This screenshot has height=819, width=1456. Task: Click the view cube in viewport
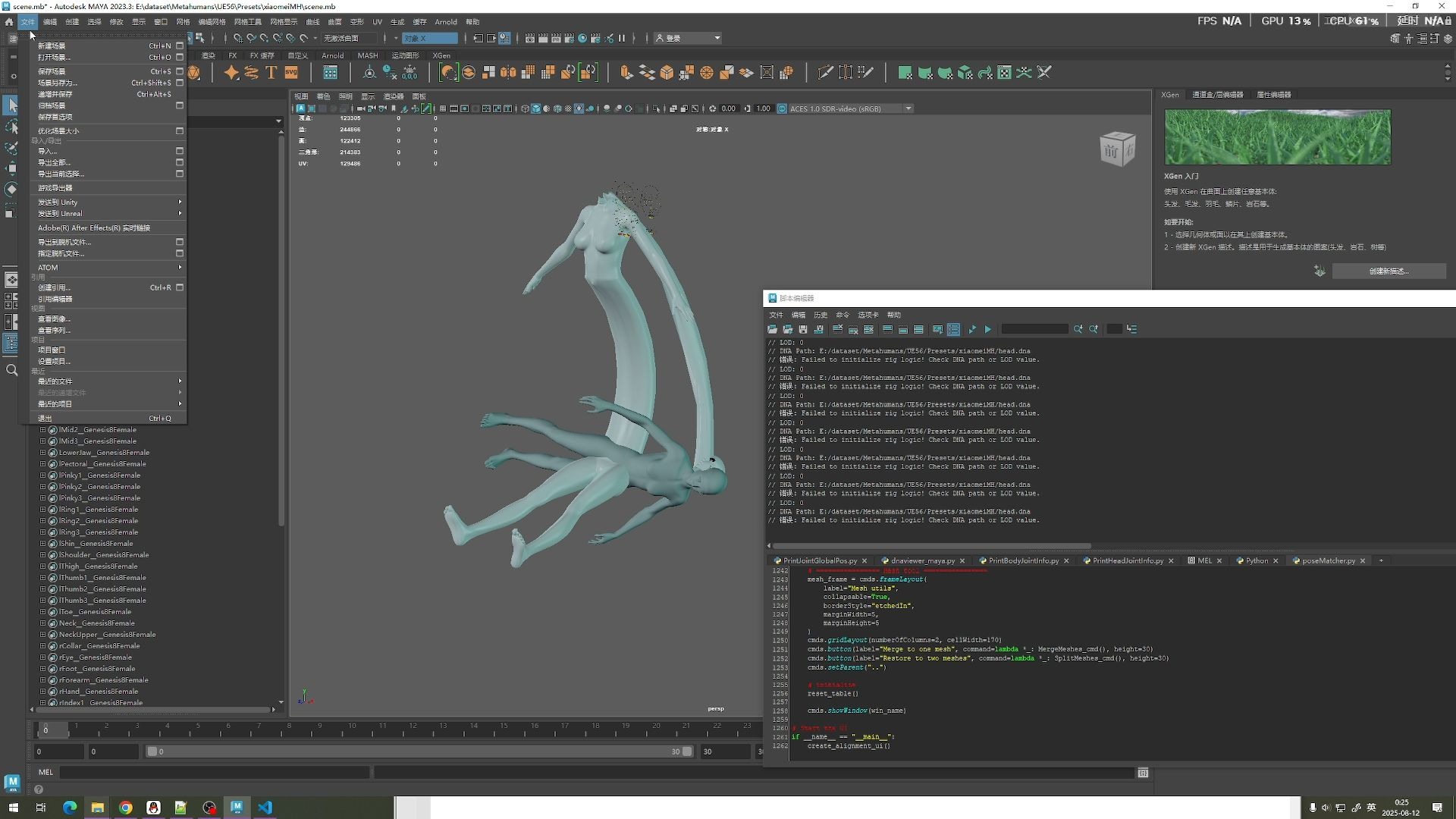[x=1118, y=149]
